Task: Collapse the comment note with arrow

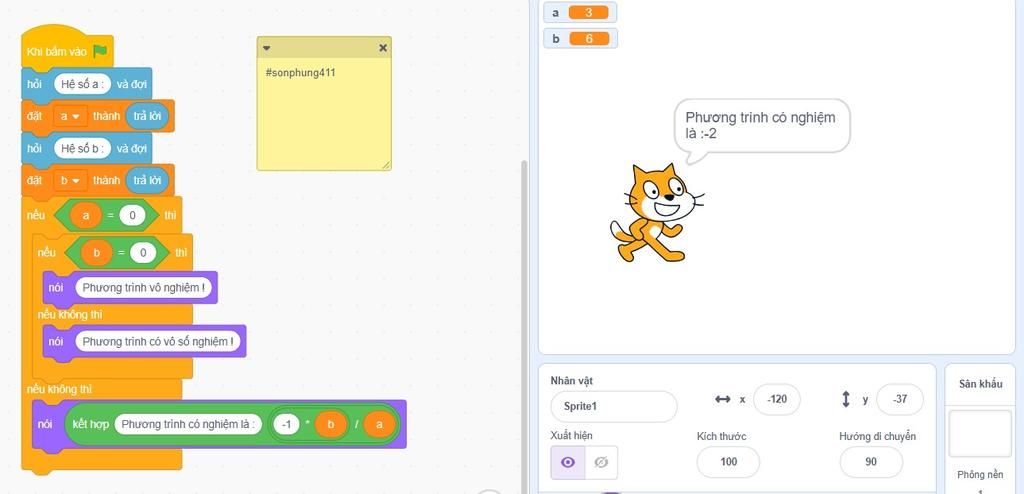Action: point(266,48)
